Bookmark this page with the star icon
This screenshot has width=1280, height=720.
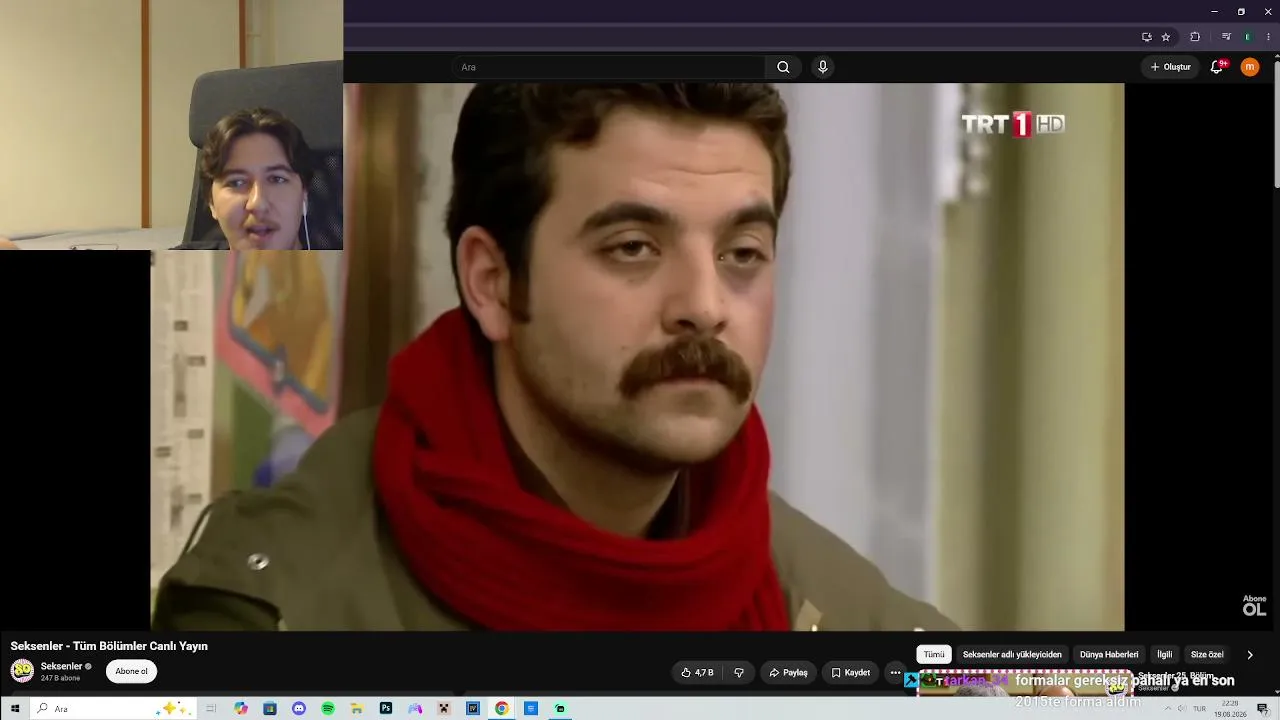[1166, 37]
